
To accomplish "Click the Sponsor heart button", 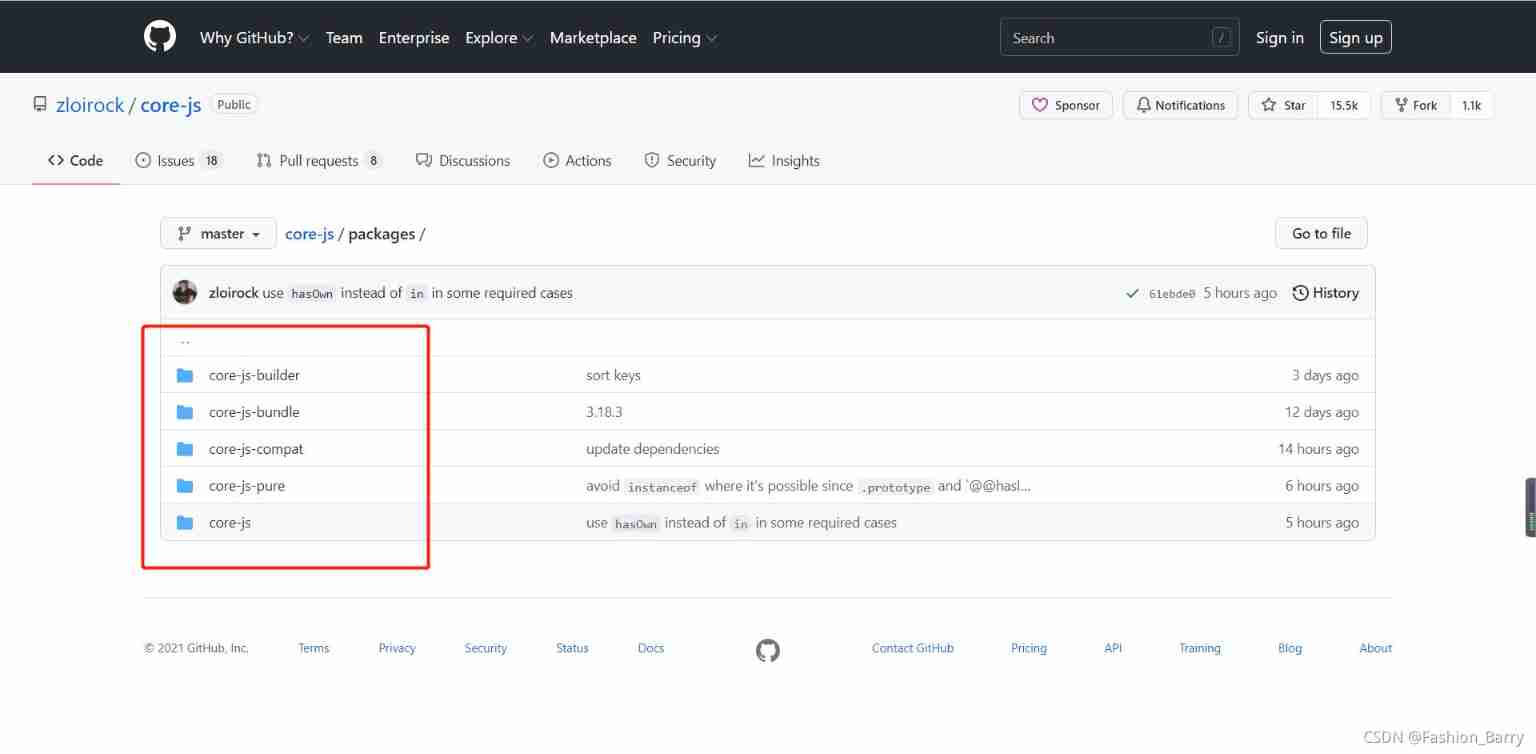I will click(1066, 105).
